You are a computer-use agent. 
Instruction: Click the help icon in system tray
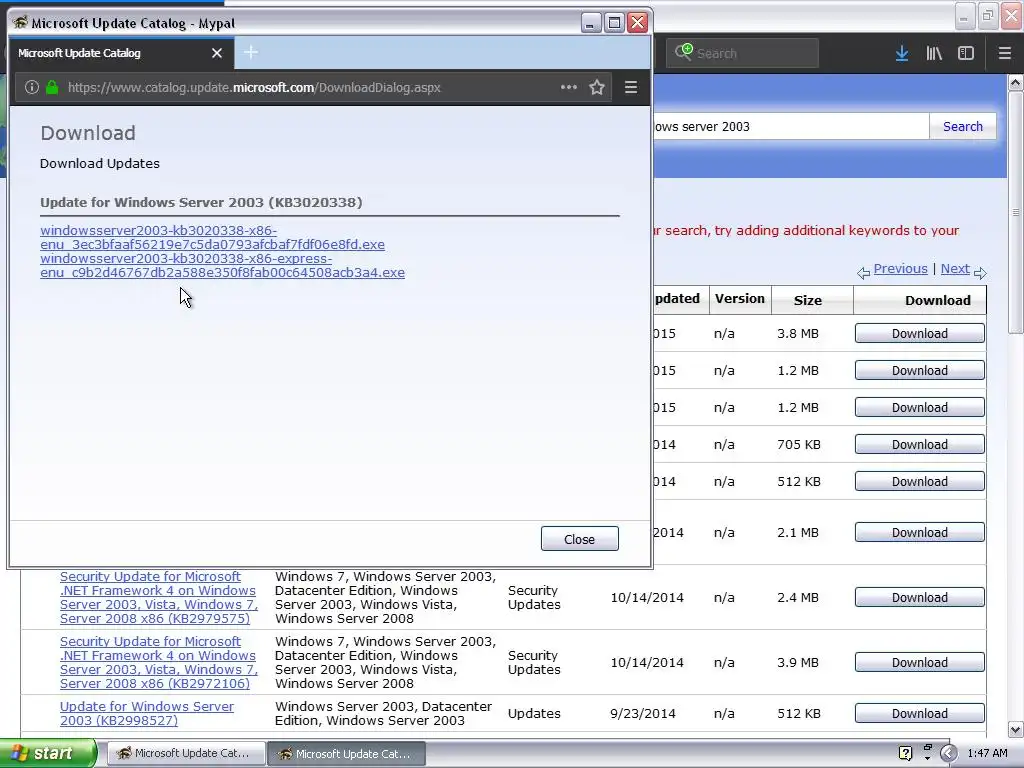click(x=905, y=753)
